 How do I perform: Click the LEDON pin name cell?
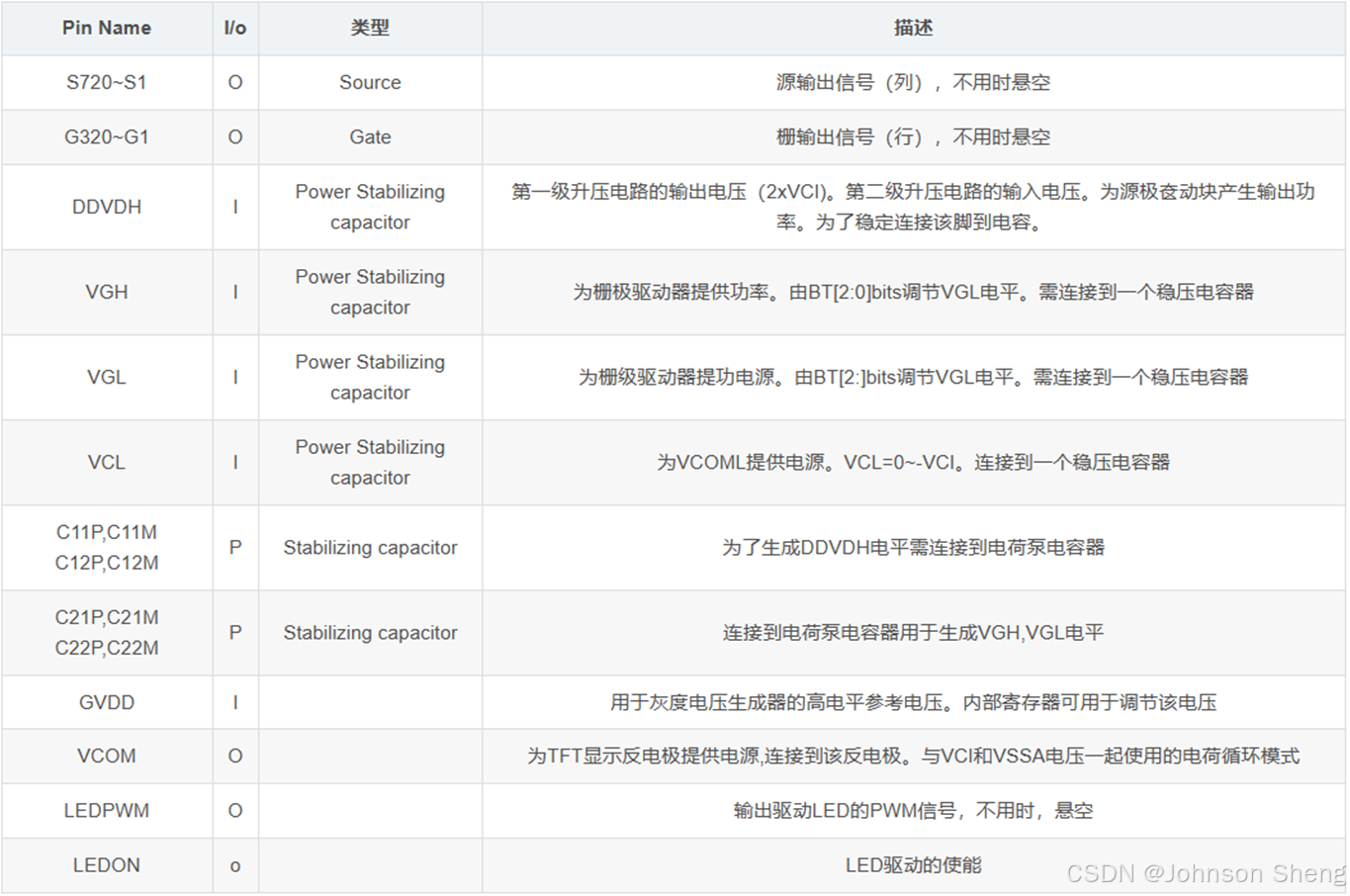pos(106,864)
